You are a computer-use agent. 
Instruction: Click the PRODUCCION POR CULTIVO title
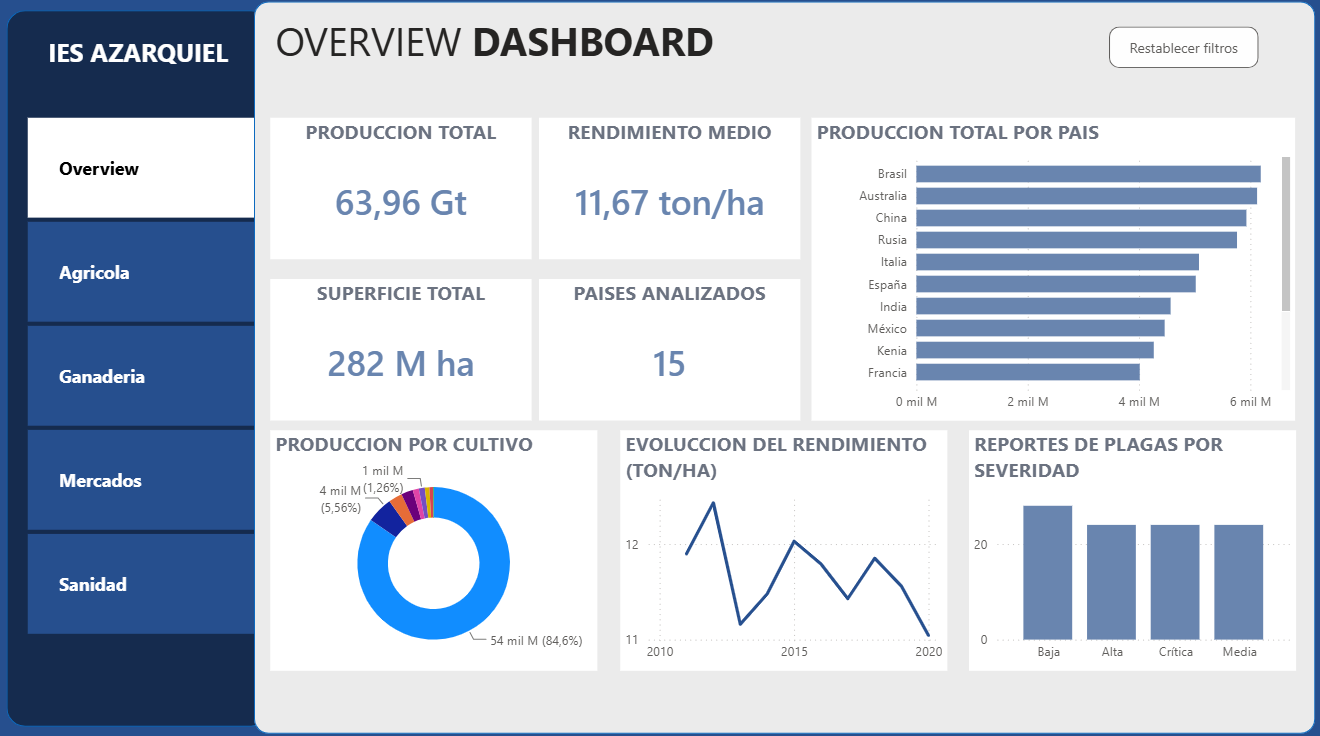pyautogui.click(x=404, y=445)
